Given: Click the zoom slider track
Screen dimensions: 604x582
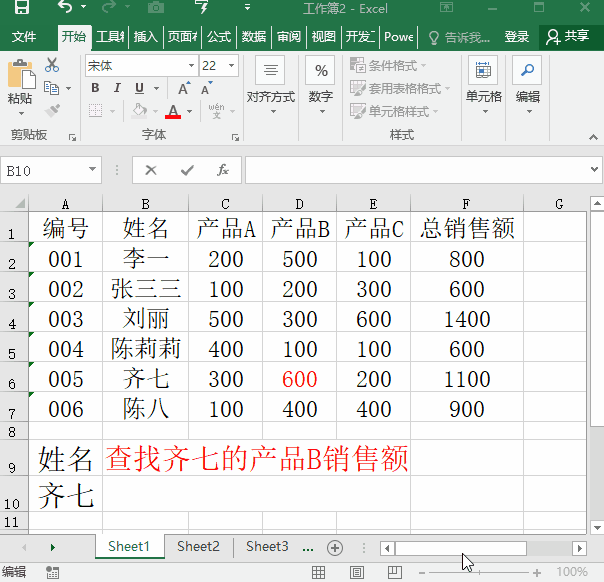Looking at the screenshot, I should pos(479,573).
